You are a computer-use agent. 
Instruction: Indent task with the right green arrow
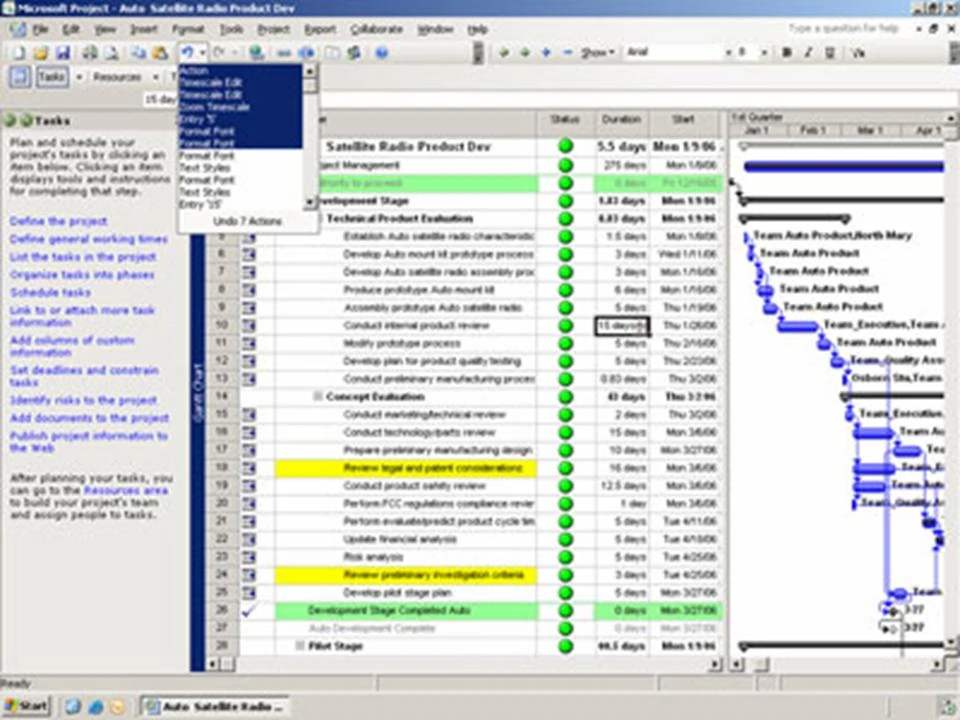click(525, 53)
